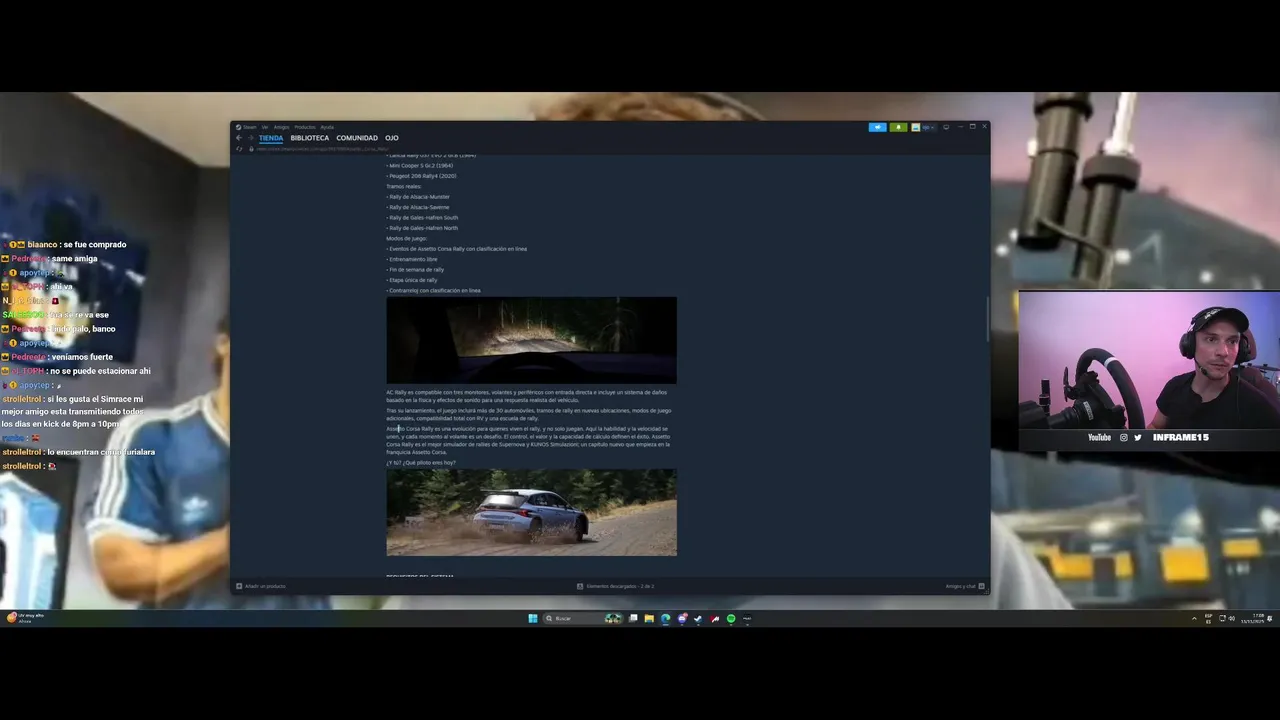Open volume control in system tray
The height and width of the screenshot is (720, 1280).
1232,618
